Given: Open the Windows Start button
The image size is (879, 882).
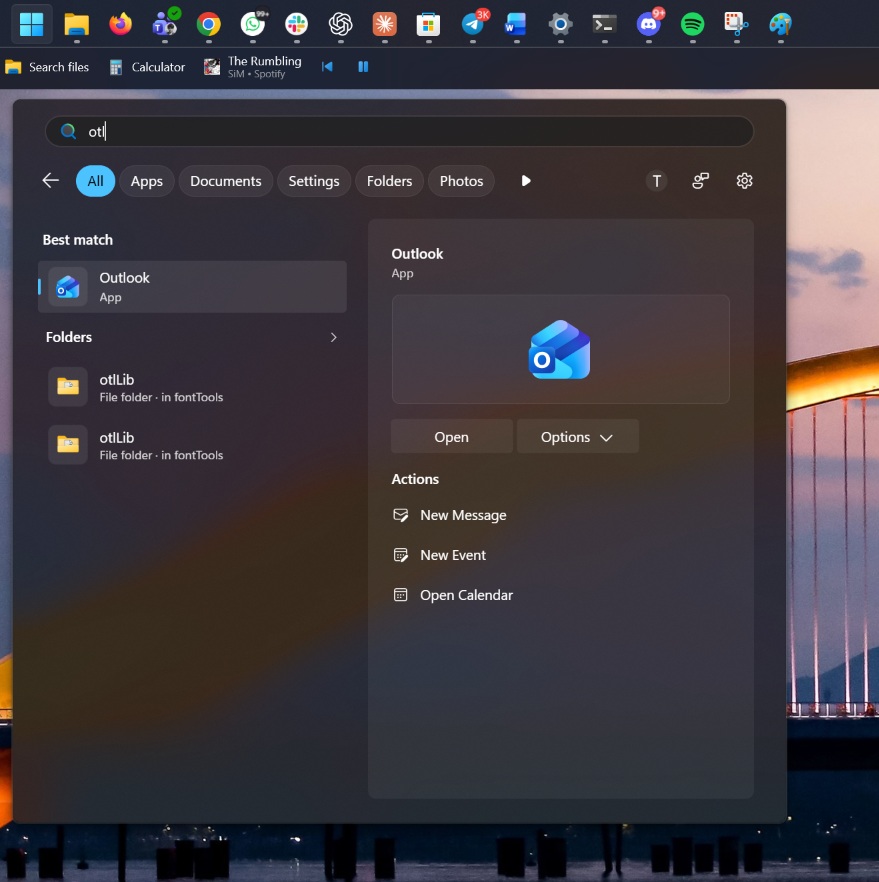Looking at the screenshot, I should click(x=31, y=24).
